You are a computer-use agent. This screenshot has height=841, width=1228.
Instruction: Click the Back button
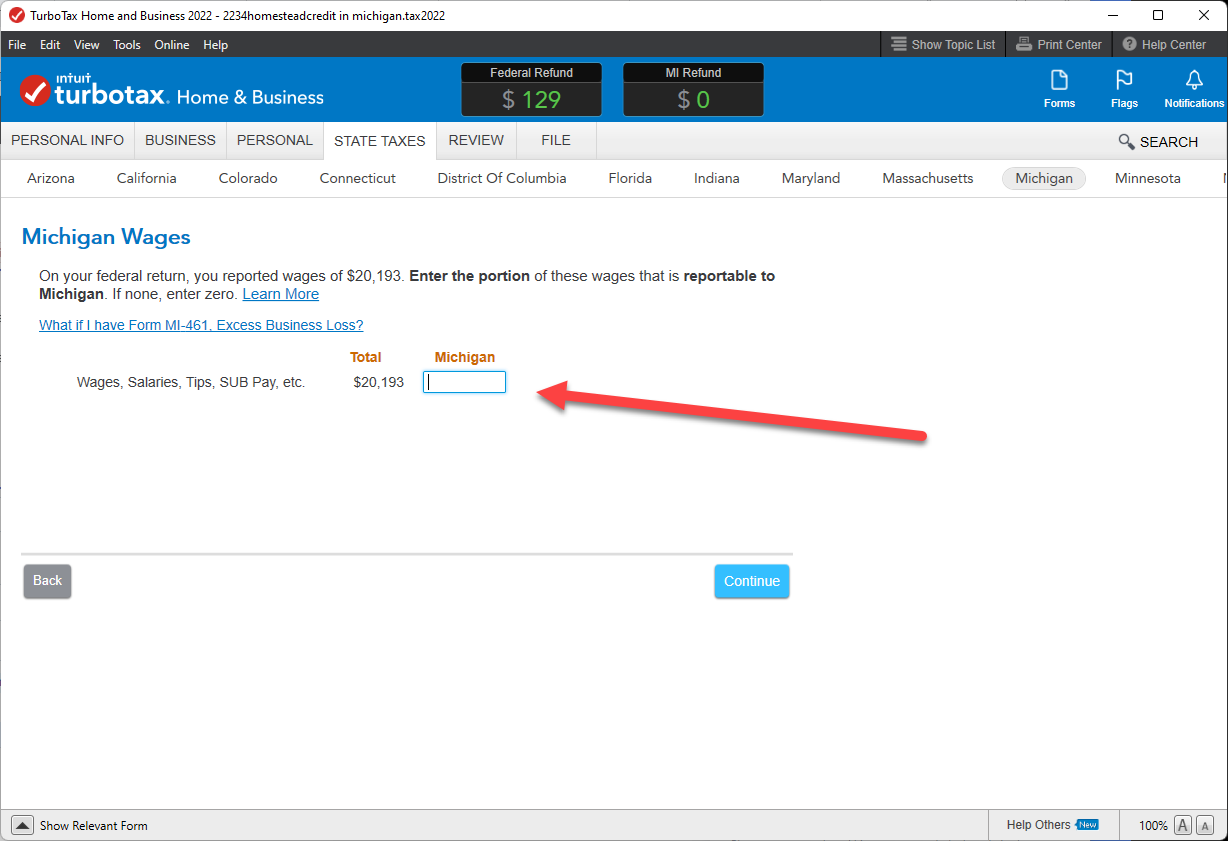pos(47,581)
